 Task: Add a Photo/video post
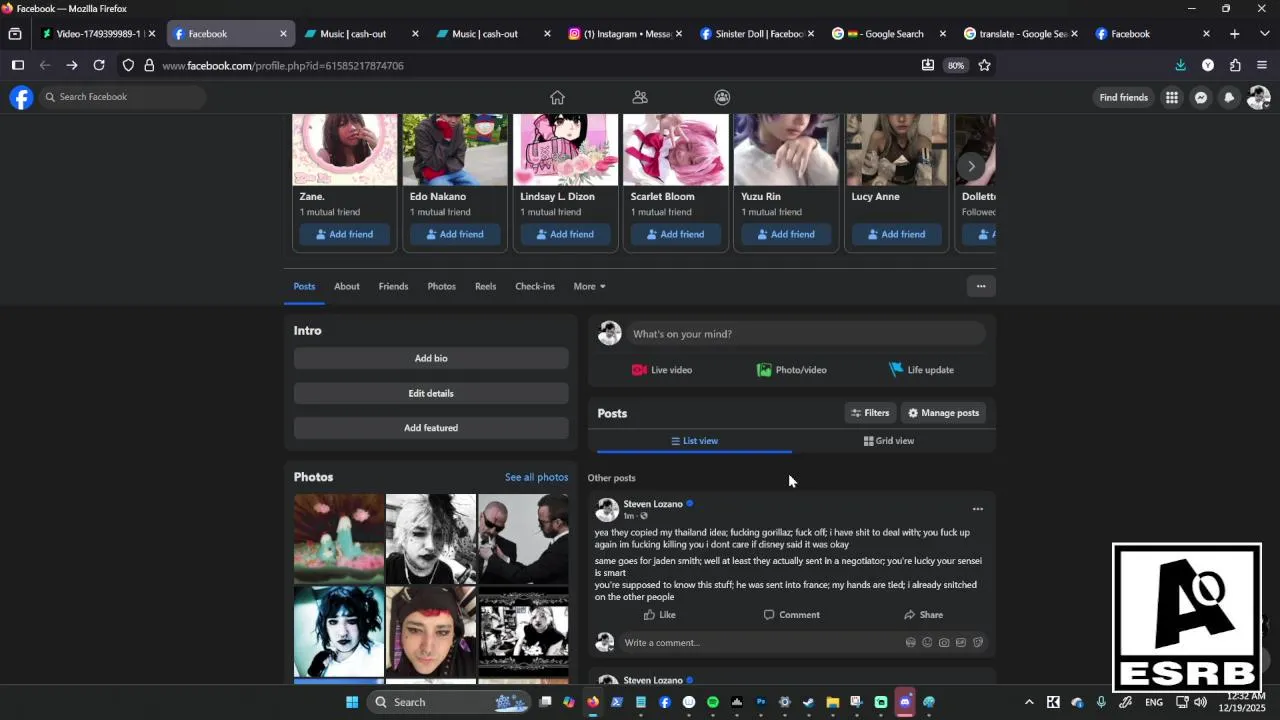pos(792,370)
